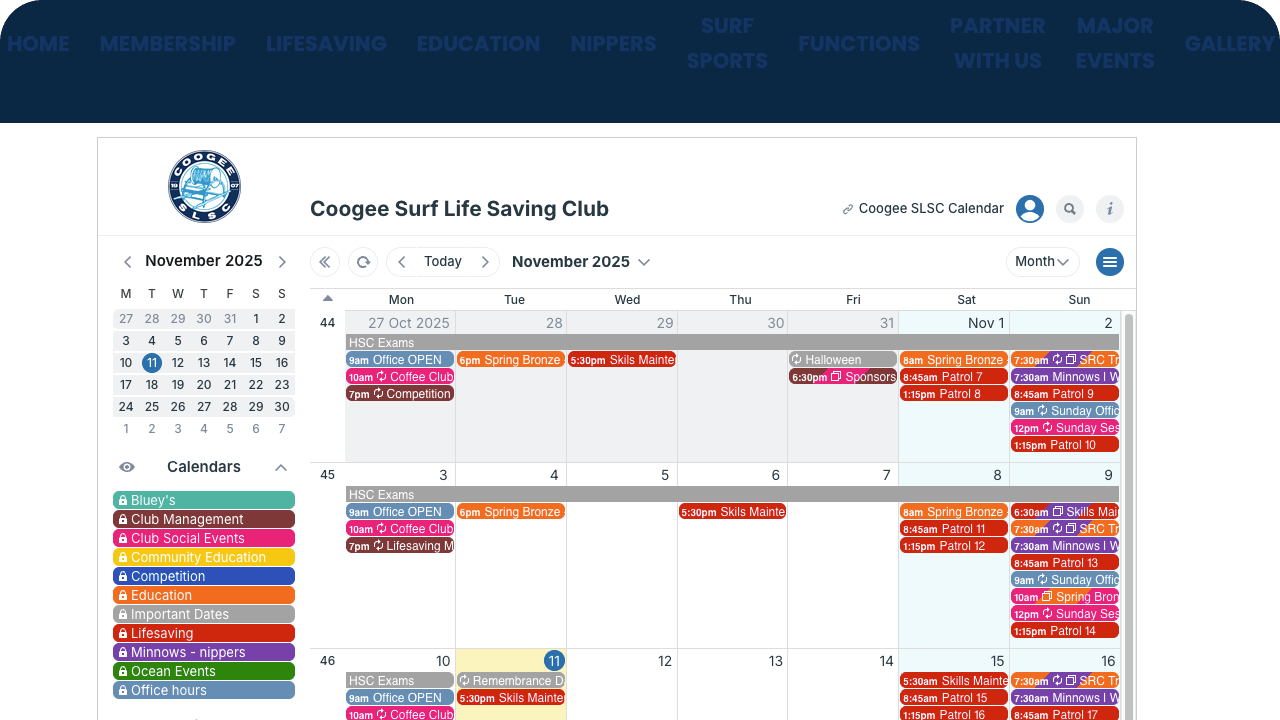Go to previous month in mini calendar
The height and width of the screenshot is (720, 1280).
coord(127,262)
